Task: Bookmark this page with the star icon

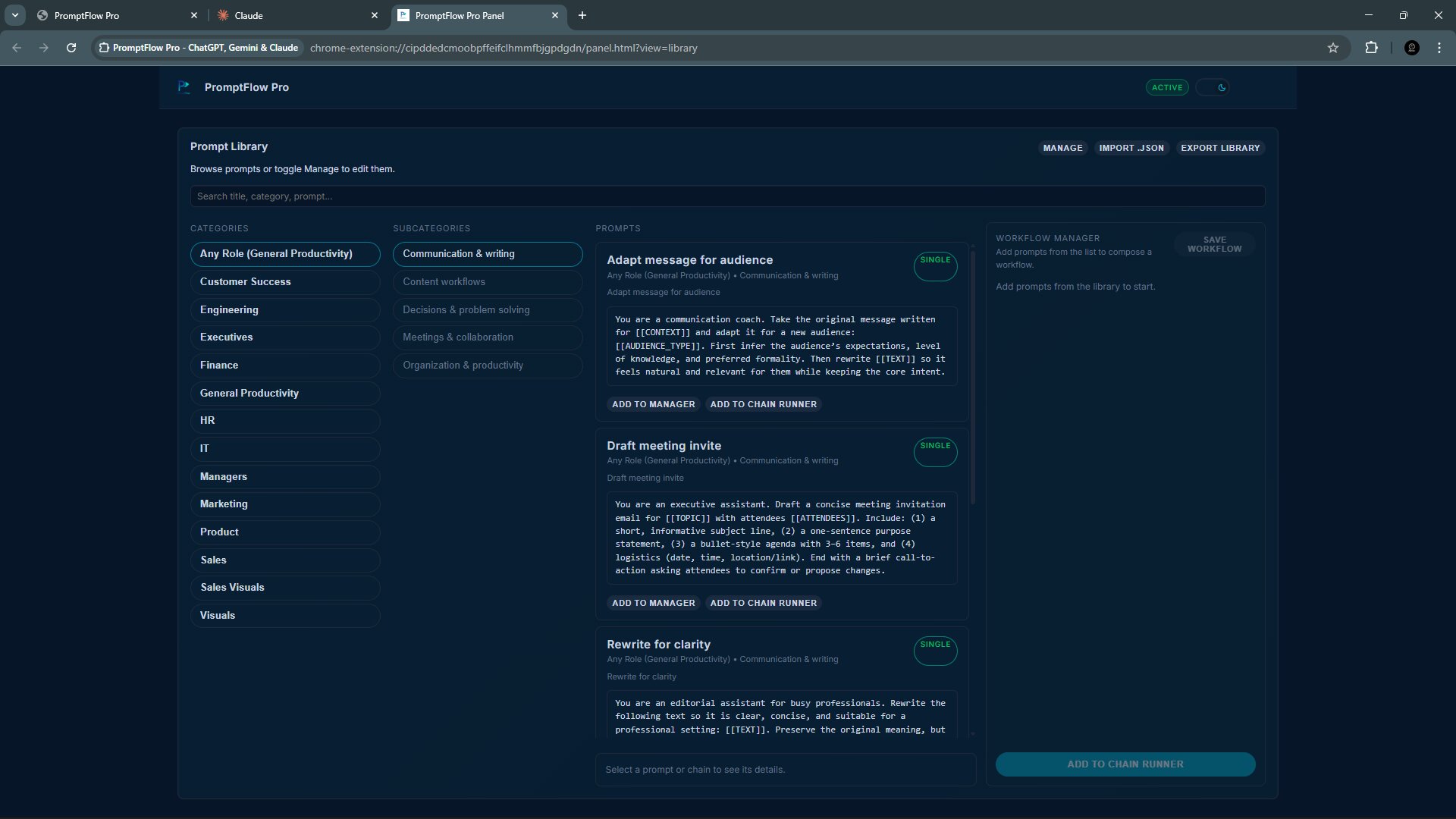Action: click(x=1333, y=48)
